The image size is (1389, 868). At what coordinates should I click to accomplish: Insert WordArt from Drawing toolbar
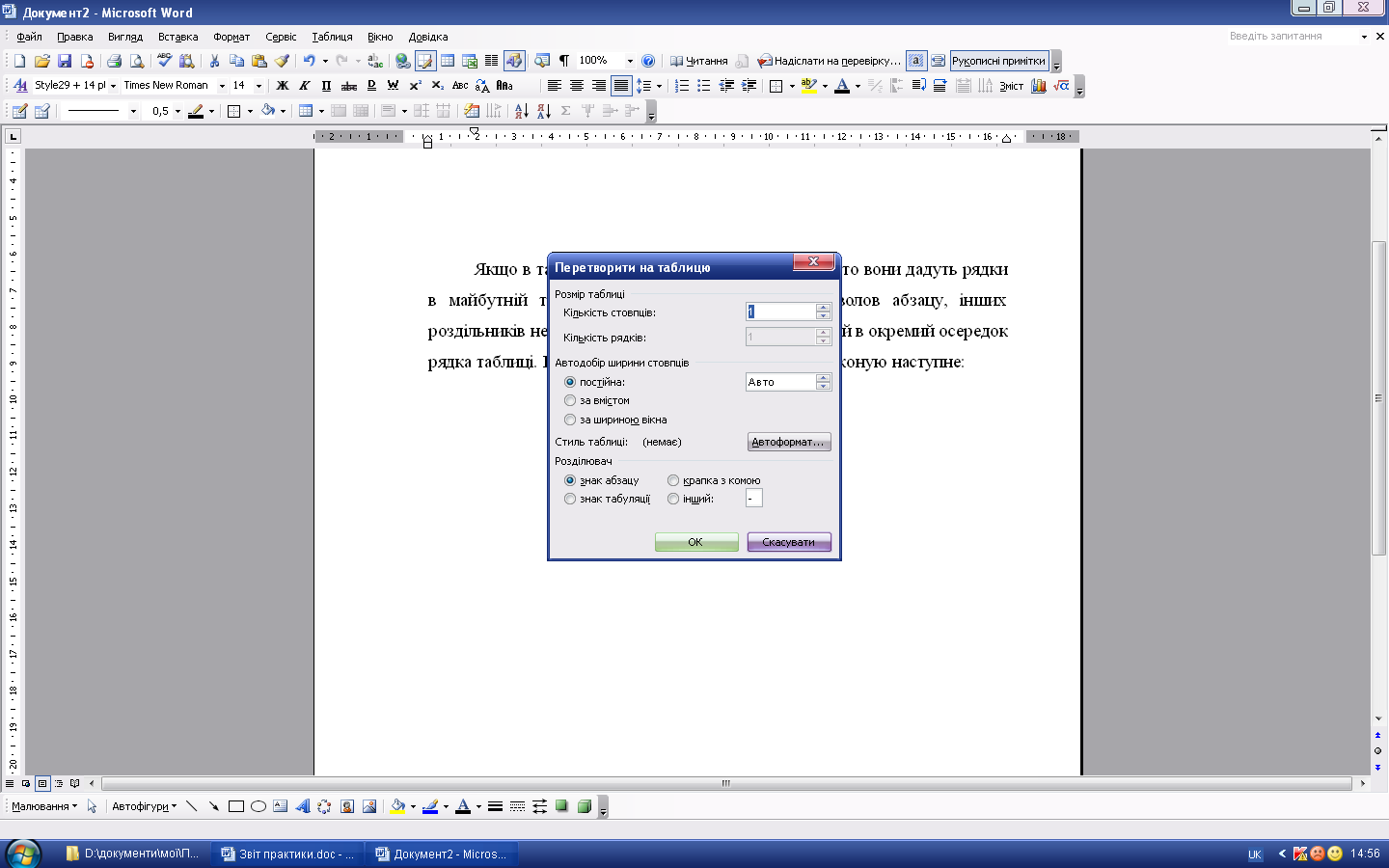pyautogui.click(x=302, y=806)
